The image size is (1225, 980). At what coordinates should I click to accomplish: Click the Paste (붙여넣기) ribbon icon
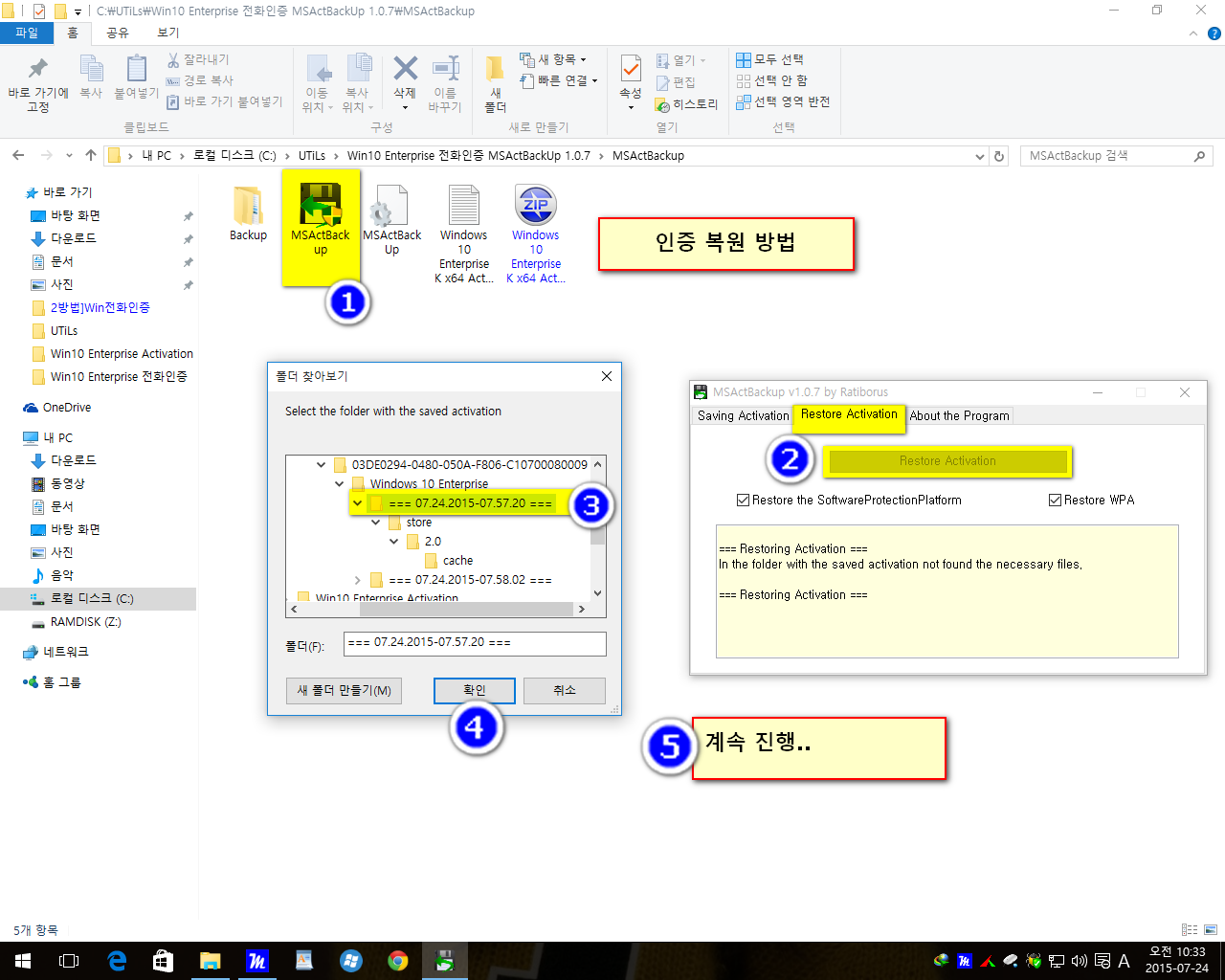[136, 78]
